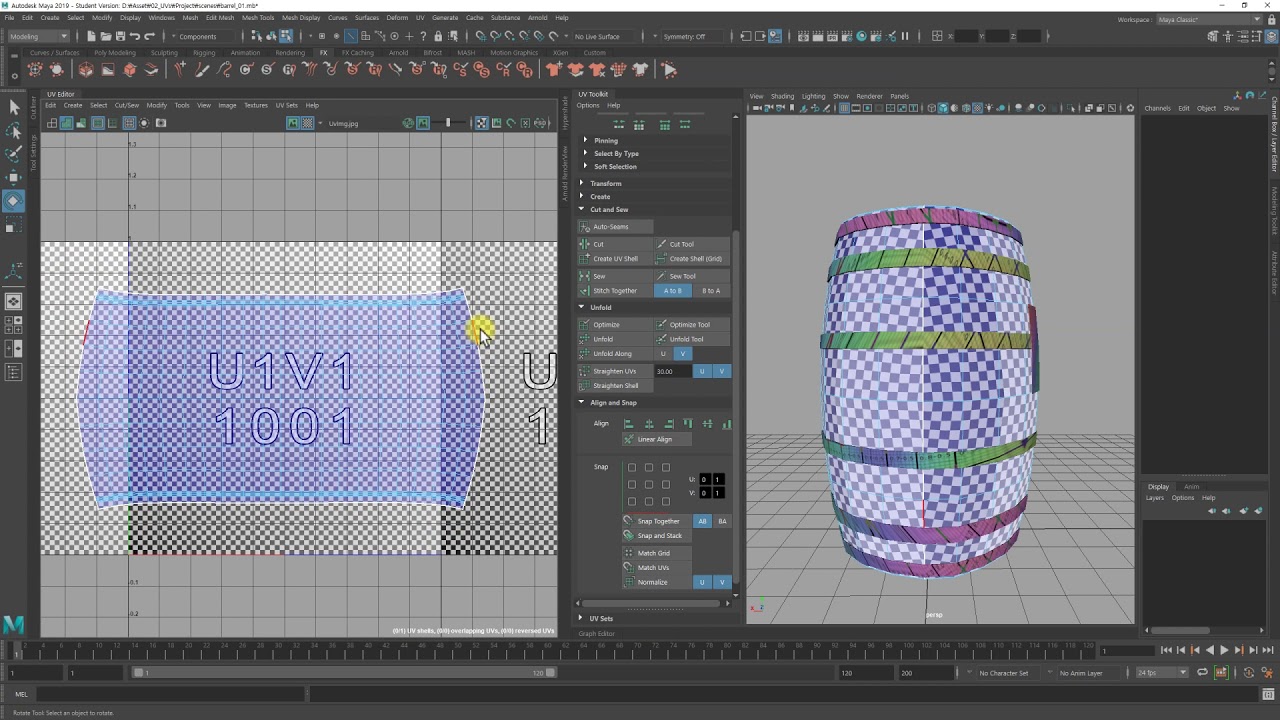
Task: Click the Play forwards button on the timeline
Action: point(1224,650)
